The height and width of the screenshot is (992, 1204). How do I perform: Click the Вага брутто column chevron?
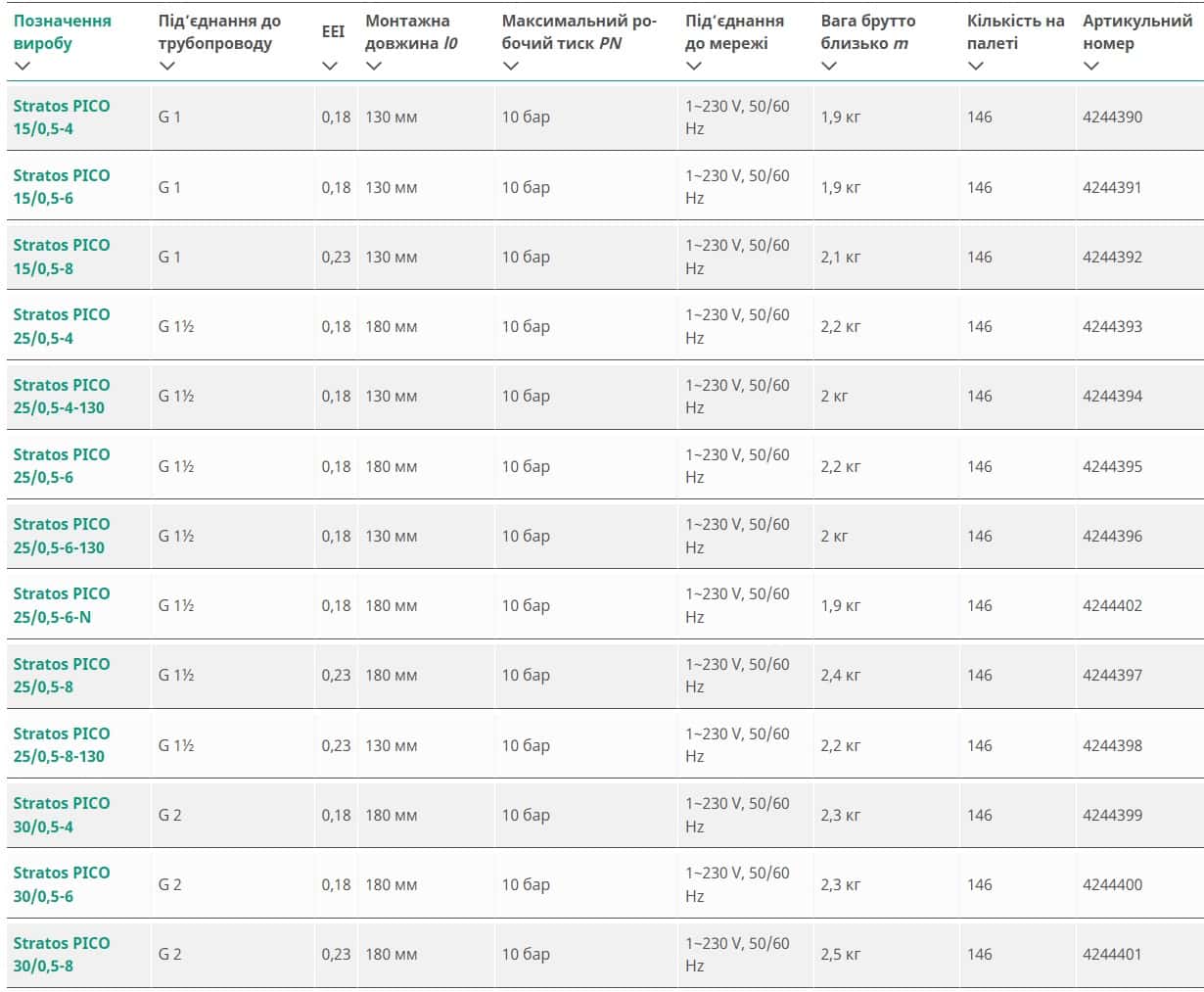pos(829,66)
